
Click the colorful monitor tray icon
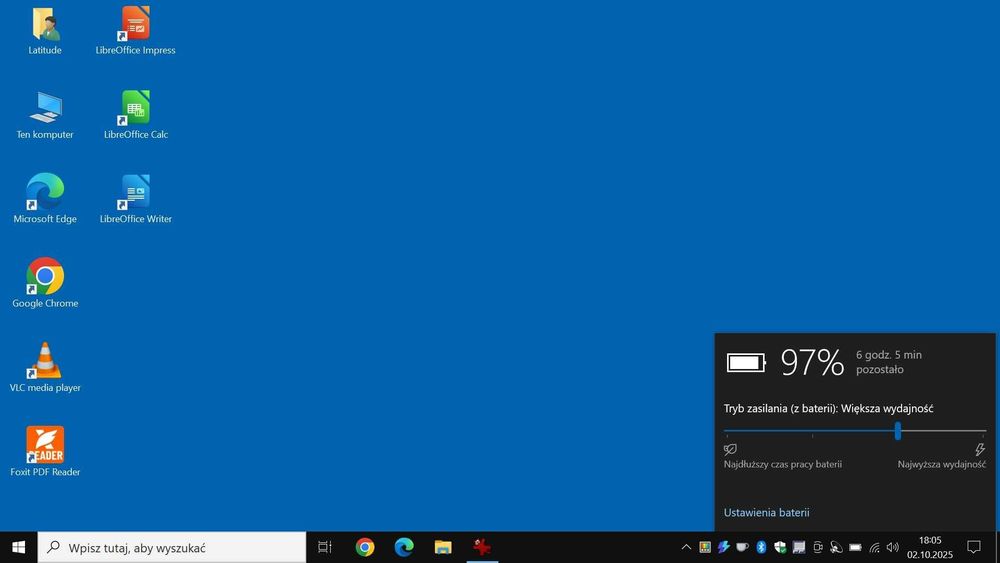(x=705, y=547)
